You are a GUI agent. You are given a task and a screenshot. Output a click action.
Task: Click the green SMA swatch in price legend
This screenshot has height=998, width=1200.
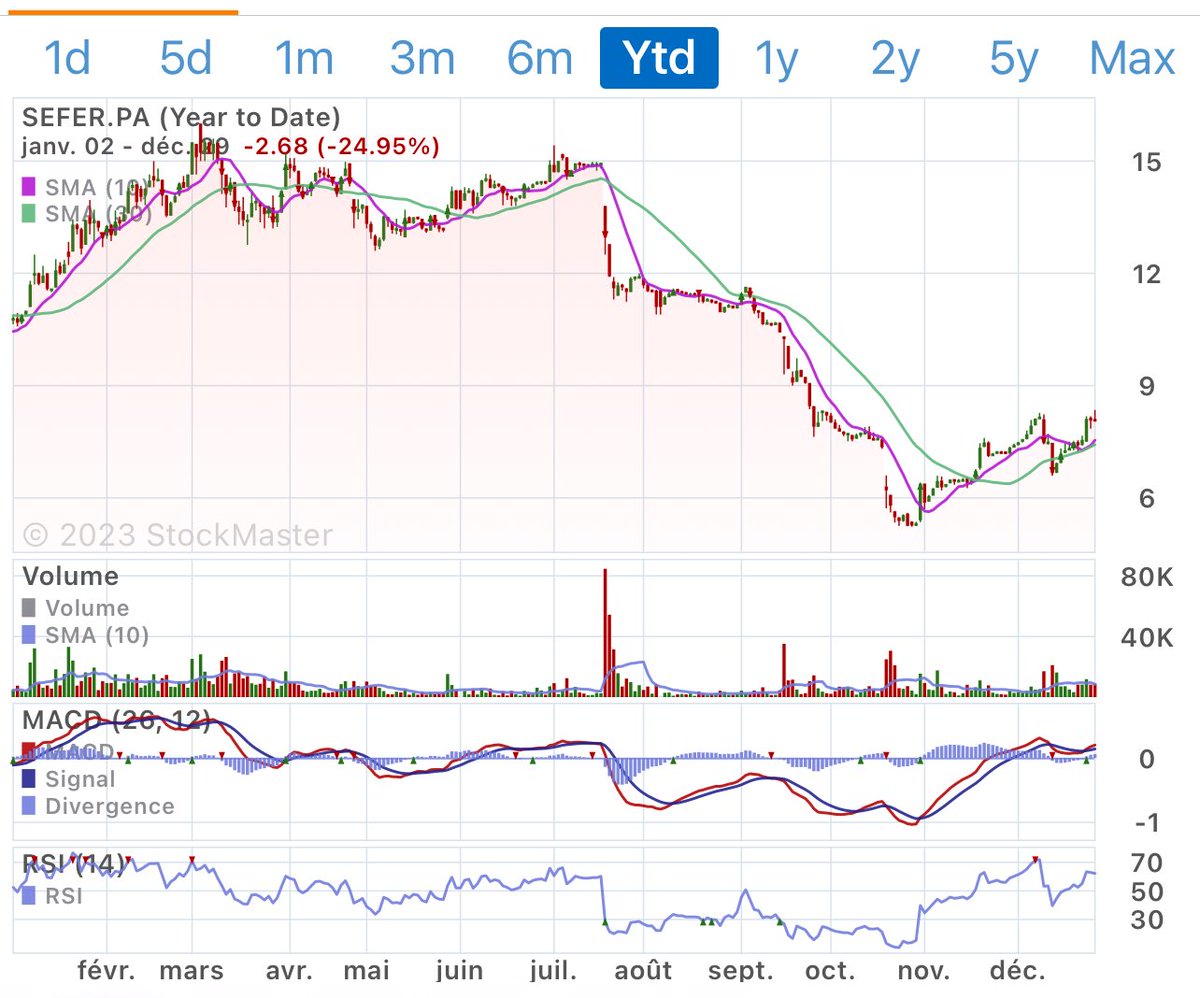click(x=28, y=213)
